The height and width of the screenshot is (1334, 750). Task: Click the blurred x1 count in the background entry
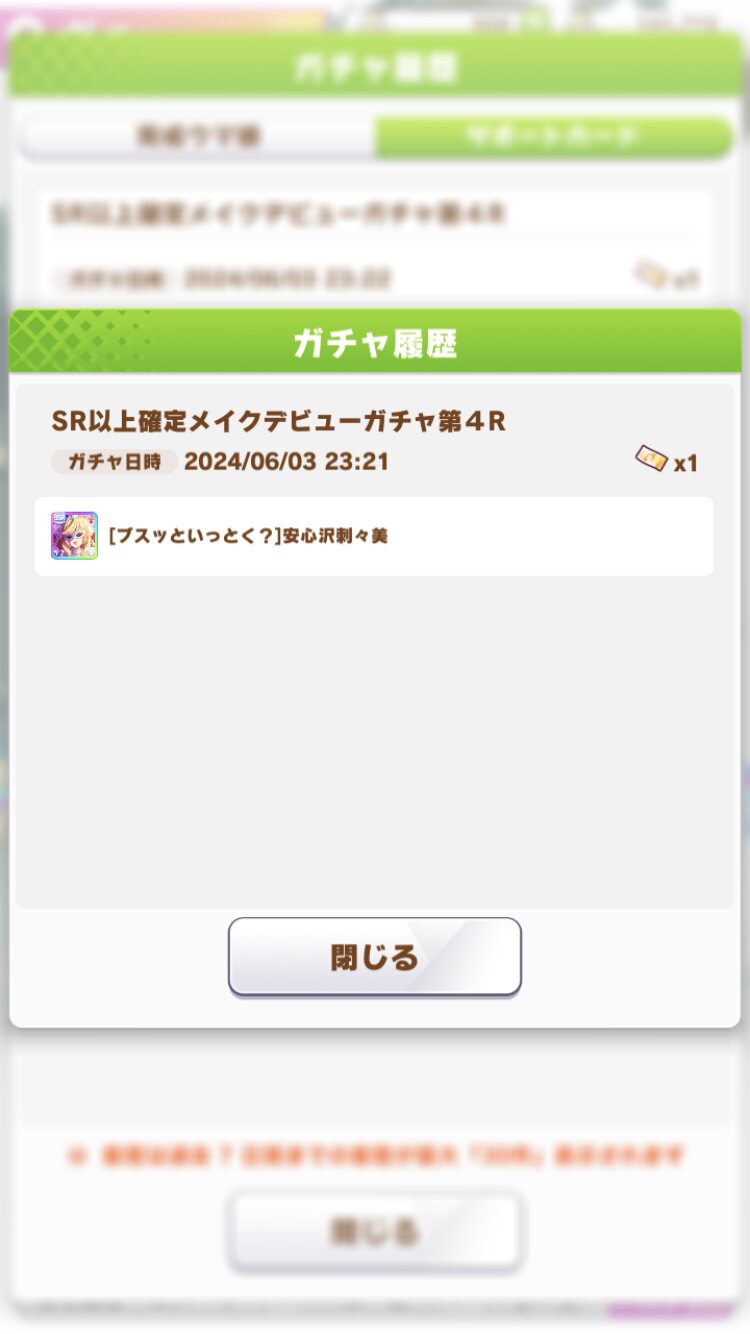pos(686,279)
